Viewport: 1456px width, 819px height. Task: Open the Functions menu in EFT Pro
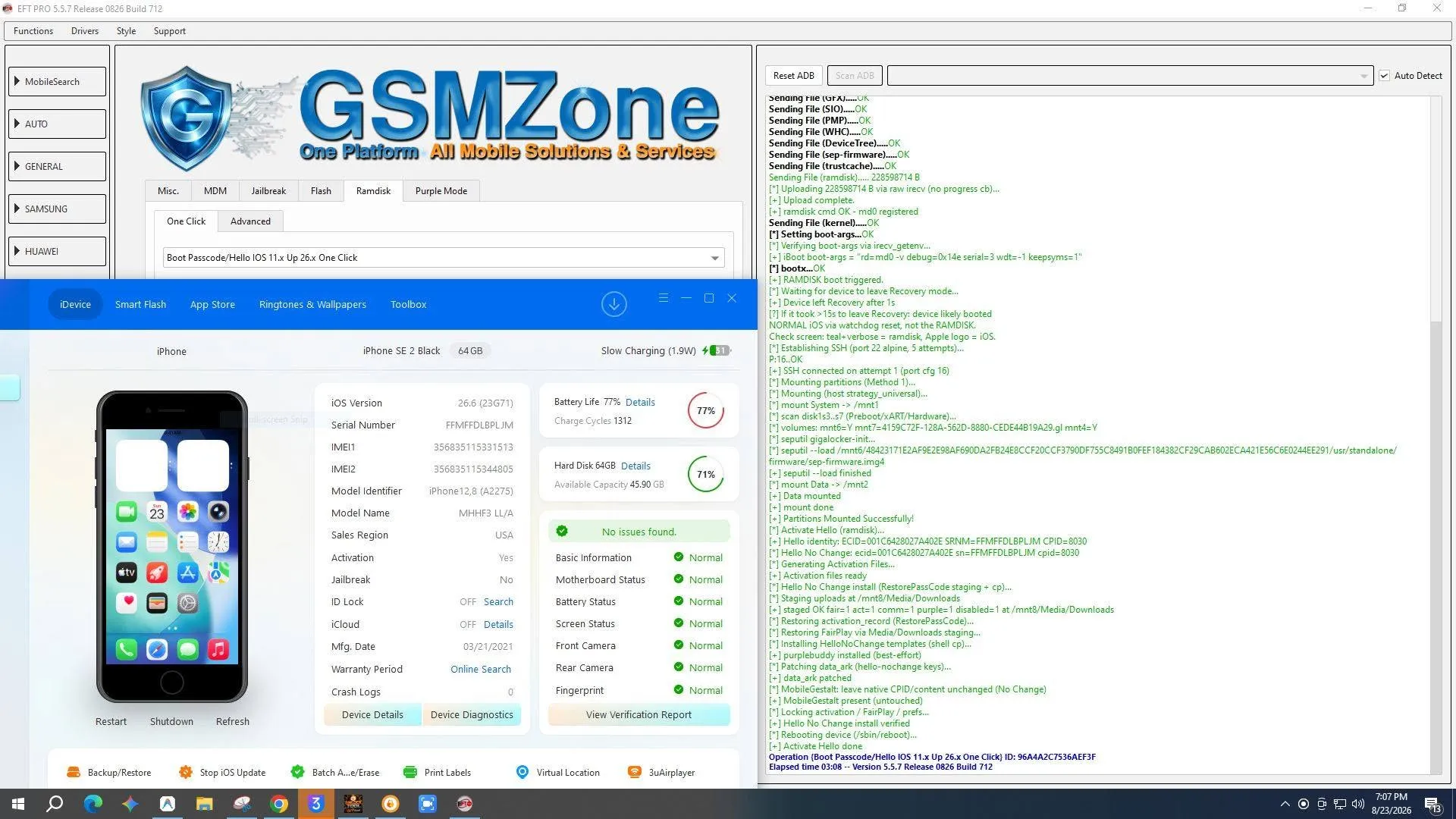tap(33, 31)
